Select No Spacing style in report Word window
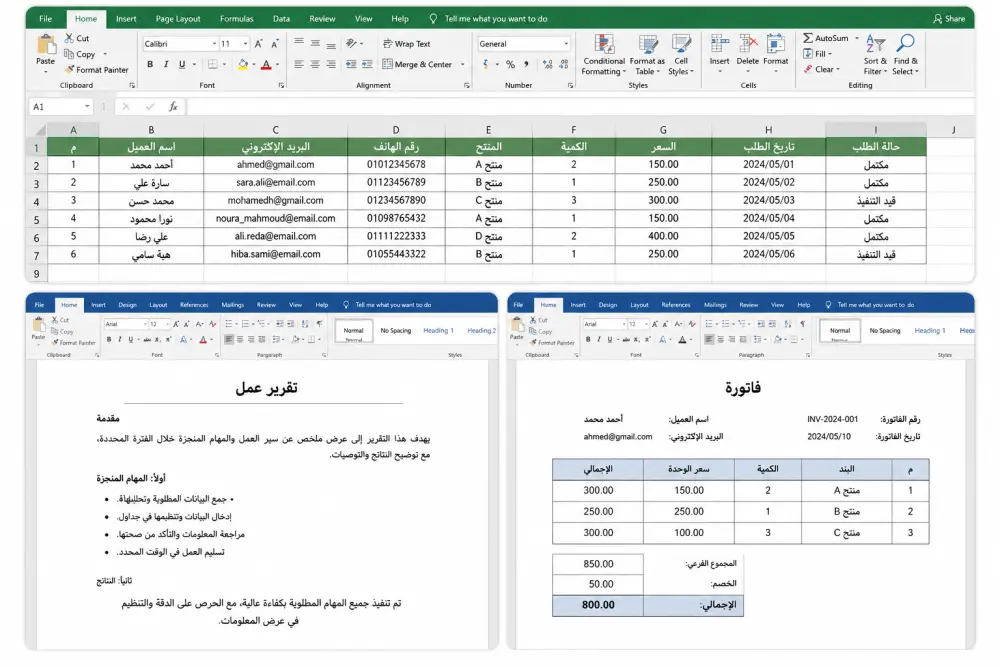 (x=395, y=330)
